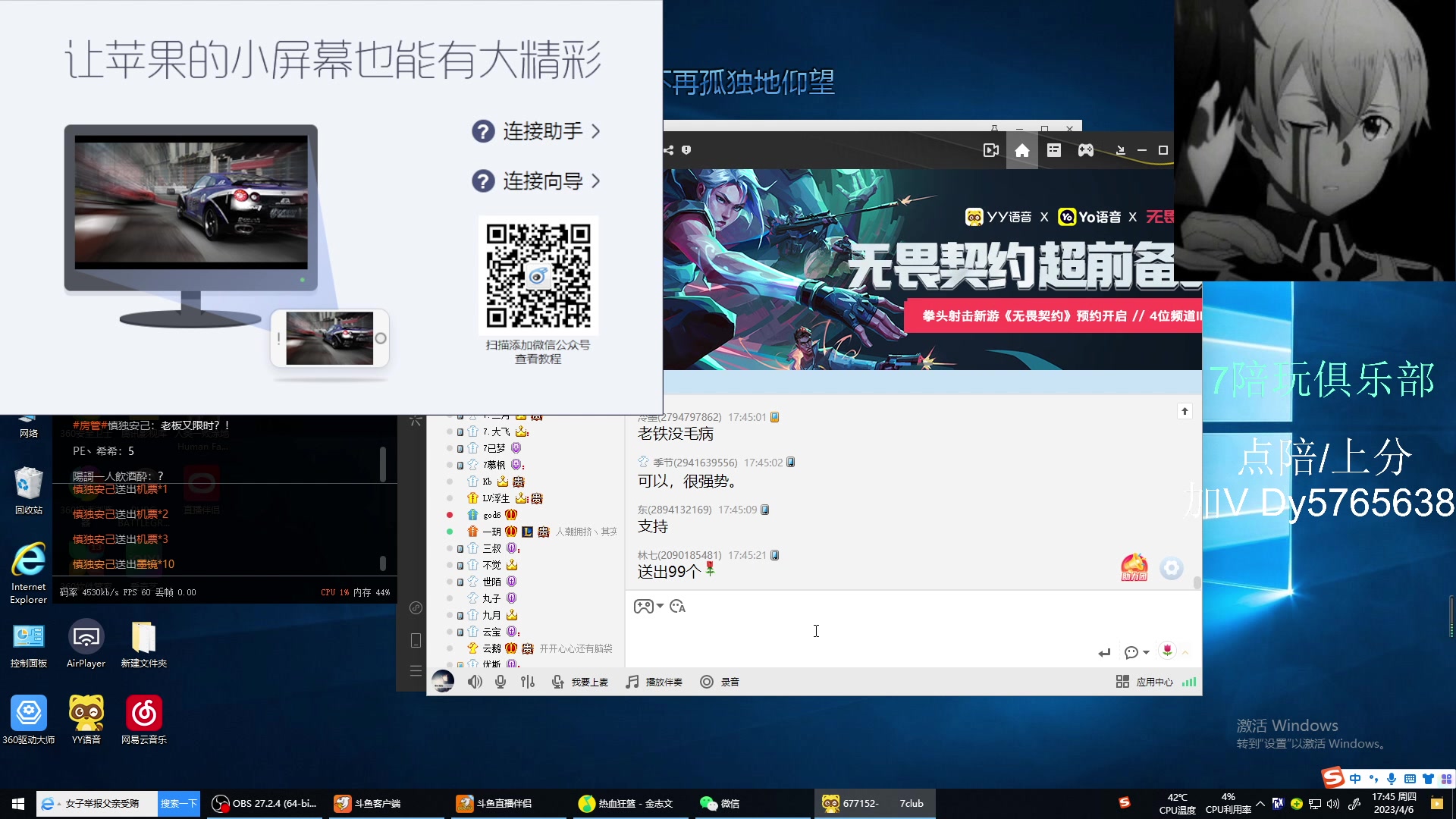Open the YY audio mixer settings icon
1456x819 pixels.
528,682
